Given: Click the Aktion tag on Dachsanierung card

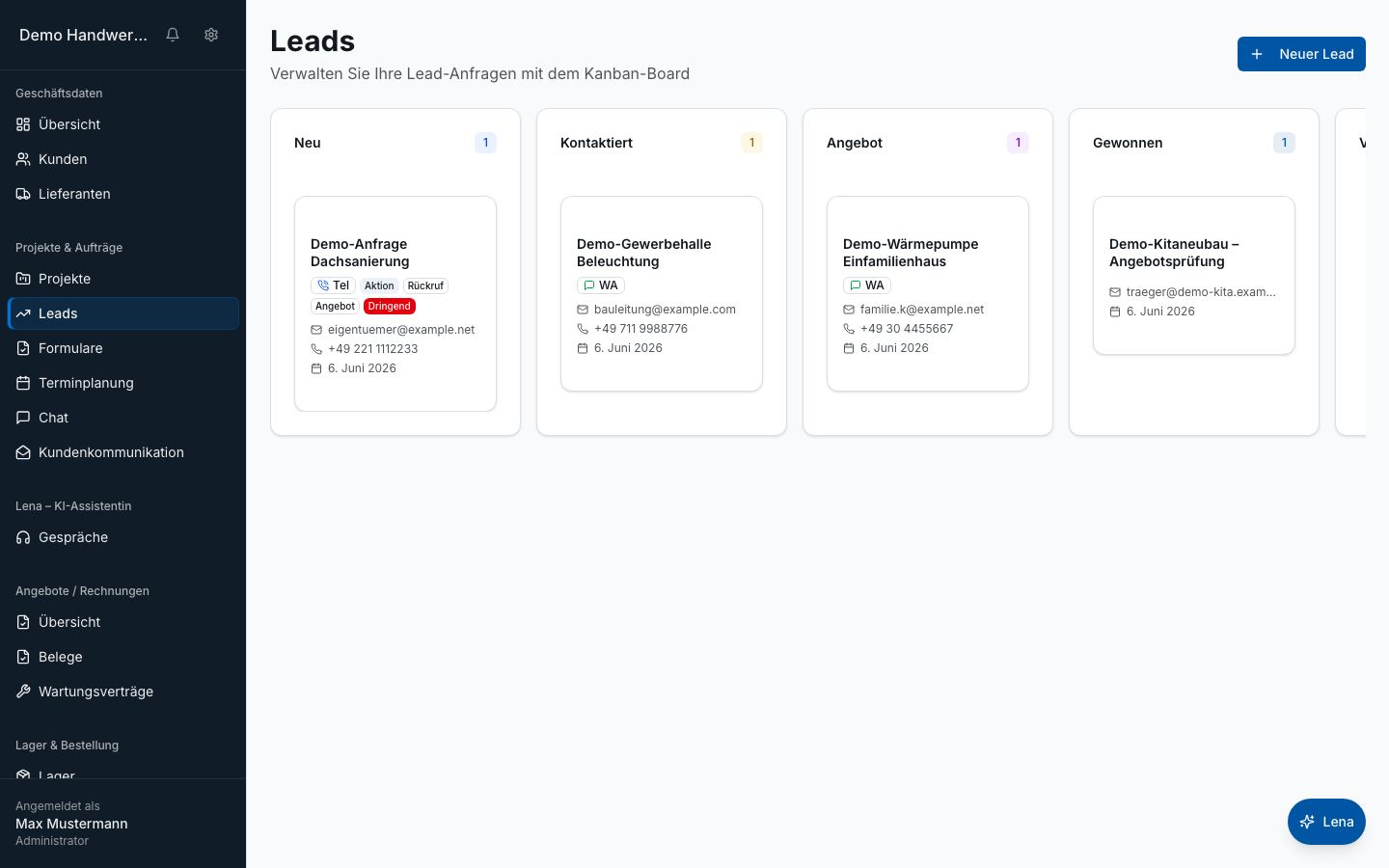Looking at the screenshot, I should 379,286.
